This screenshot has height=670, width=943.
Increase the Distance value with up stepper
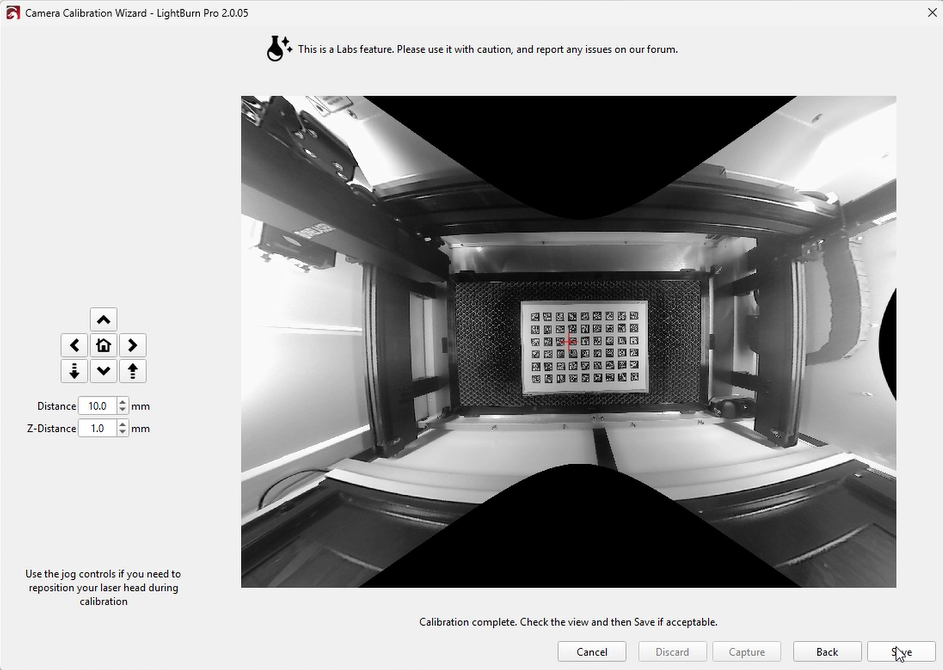pos(123,402)
